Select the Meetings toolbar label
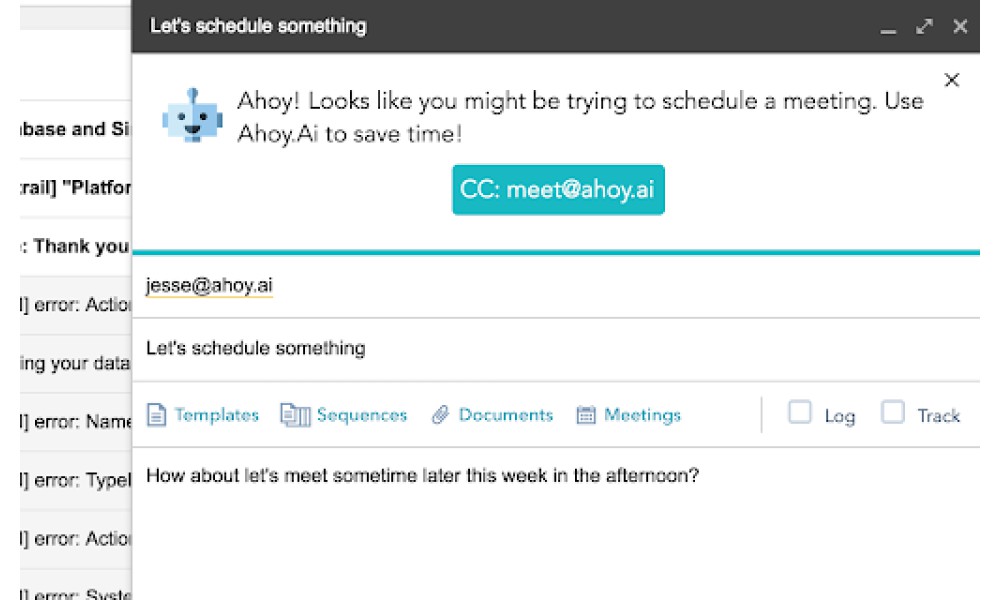The width and height of the screenshot is (1000, 600). [x=642, y=415]
